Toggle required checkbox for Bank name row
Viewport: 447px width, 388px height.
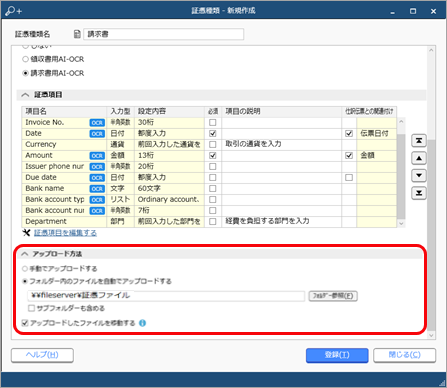212,188
